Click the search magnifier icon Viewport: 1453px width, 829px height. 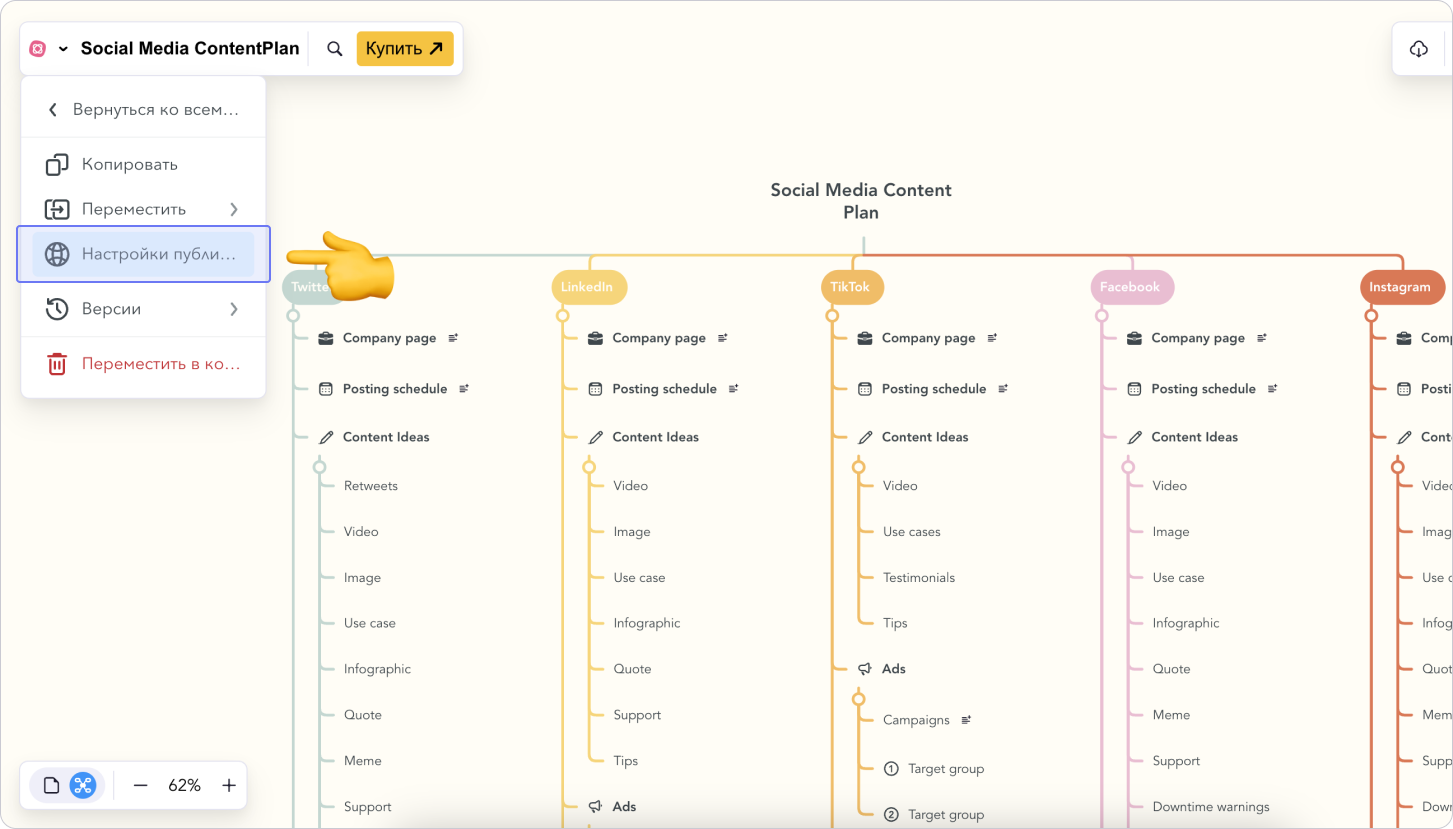pyautogui.click(x=335, y=49)
